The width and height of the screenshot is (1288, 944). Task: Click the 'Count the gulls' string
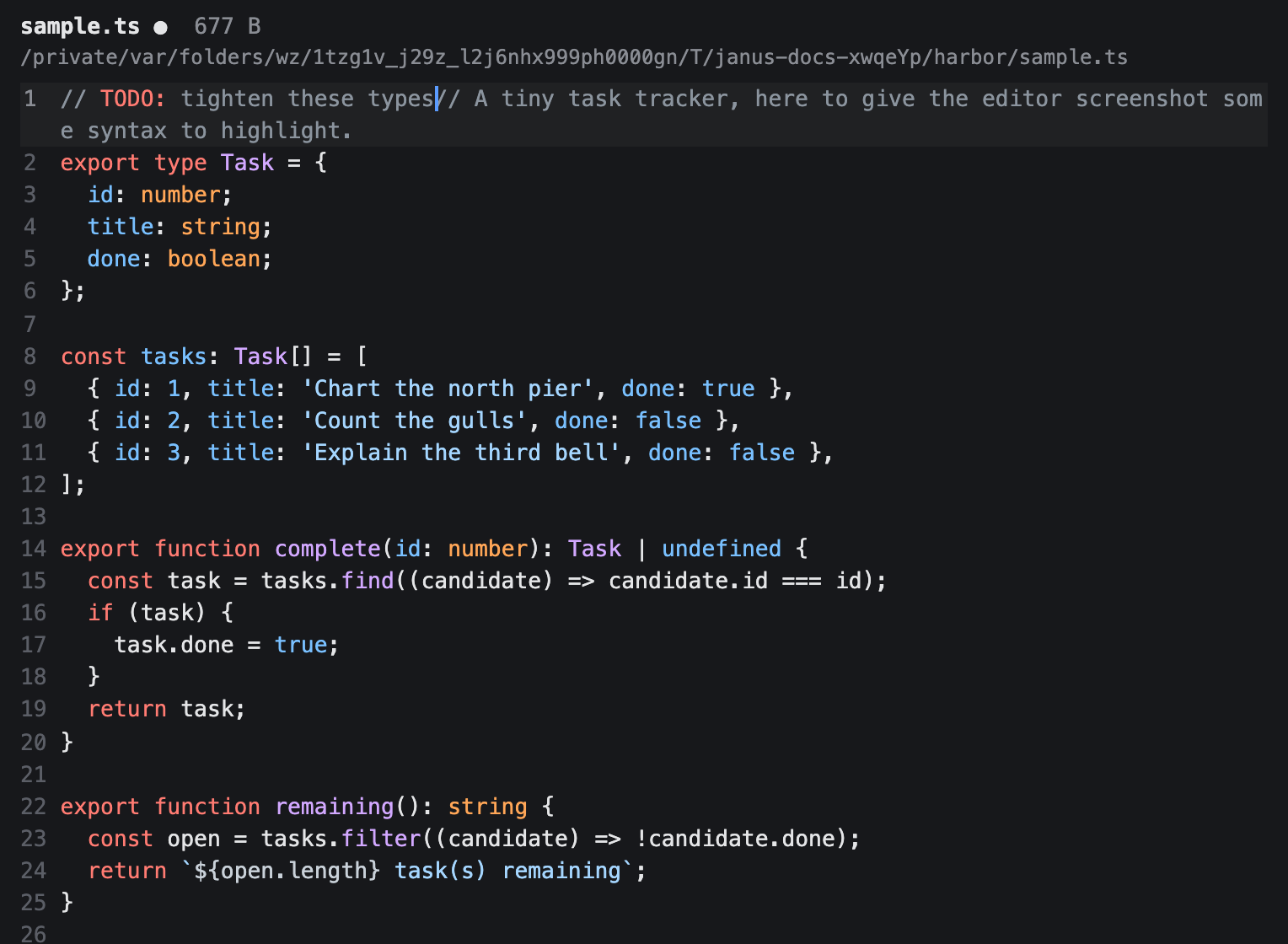point(415,421)
